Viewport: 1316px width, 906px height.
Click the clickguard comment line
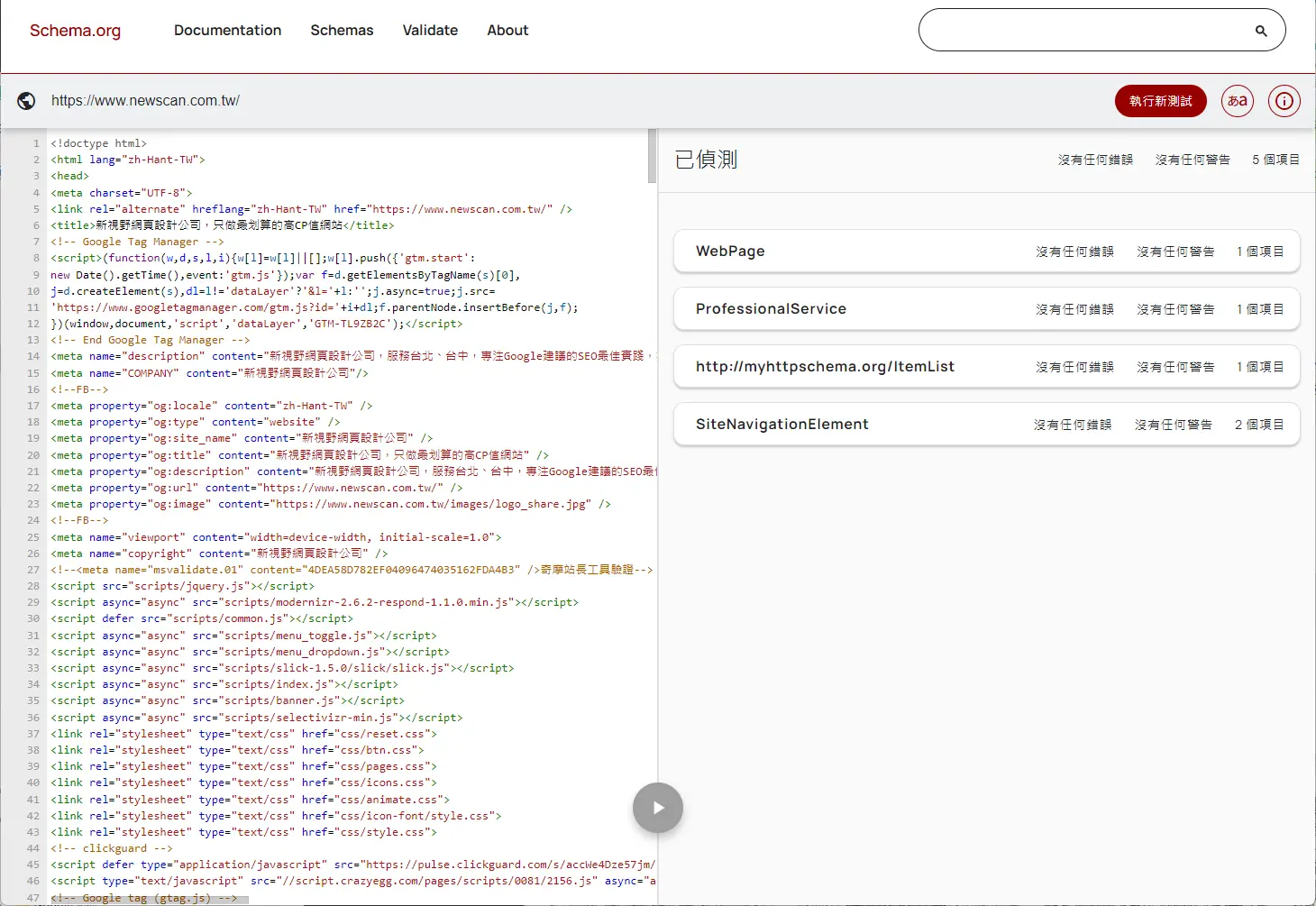(112, 848)
